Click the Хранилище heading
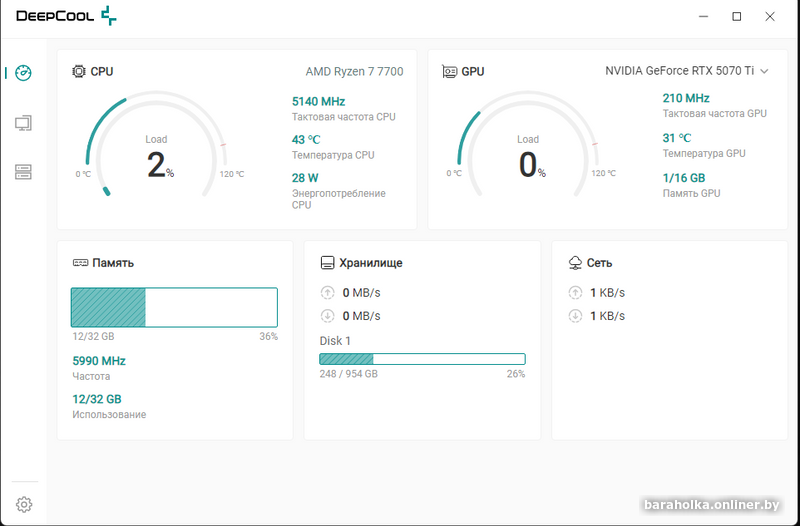This screenshot has width=800, height=526. click(371, 263)
